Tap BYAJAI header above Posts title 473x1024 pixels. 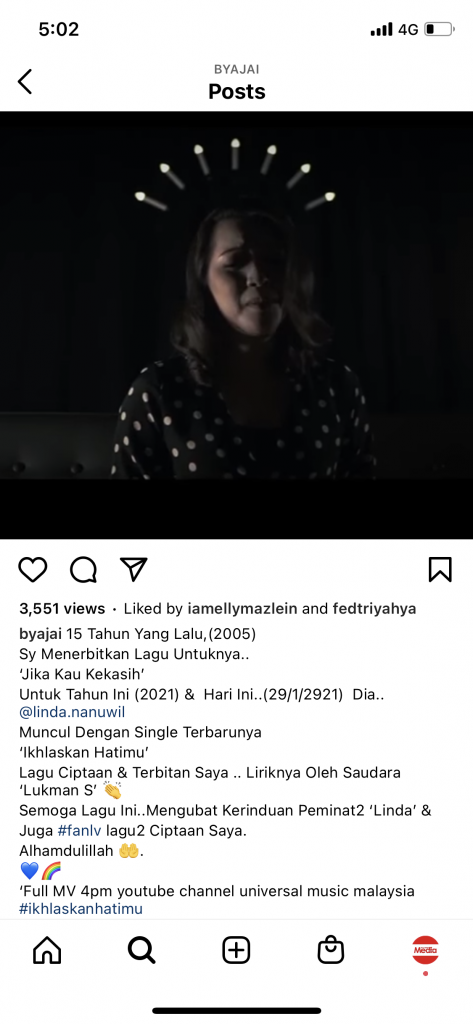[236, 69]
